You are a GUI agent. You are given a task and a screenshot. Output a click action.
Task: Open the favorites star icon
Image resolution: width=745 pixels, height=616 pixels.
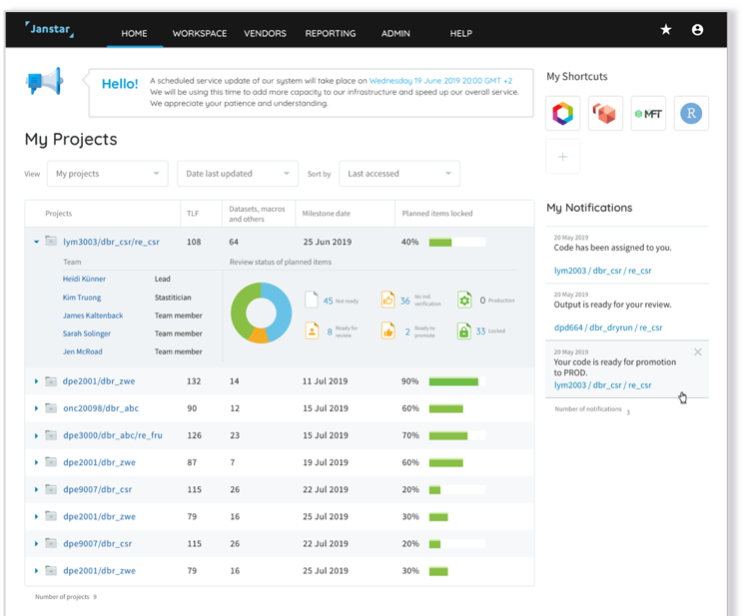(x=666, y=29)
